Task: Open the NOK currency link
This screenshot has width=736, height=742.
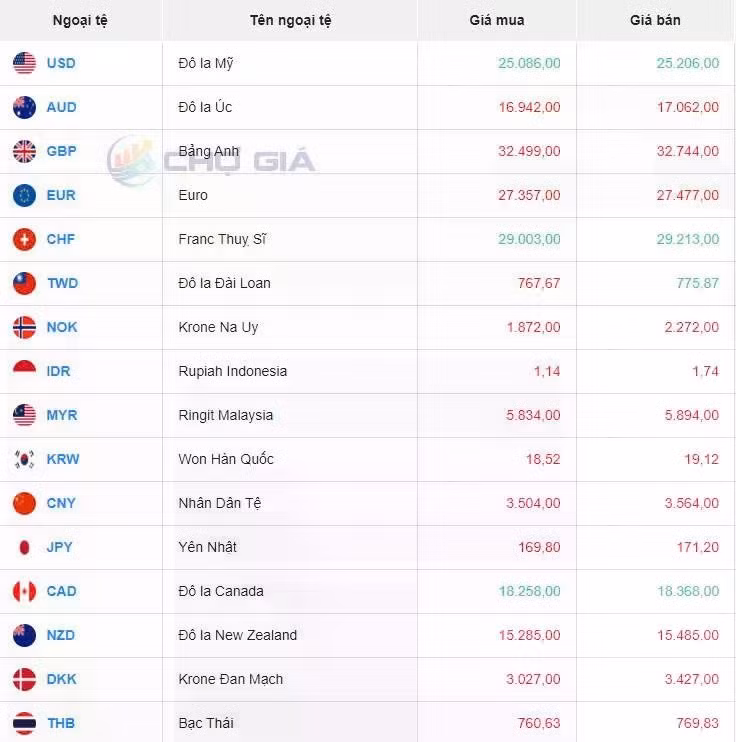Action: click(x=62, y=327)
